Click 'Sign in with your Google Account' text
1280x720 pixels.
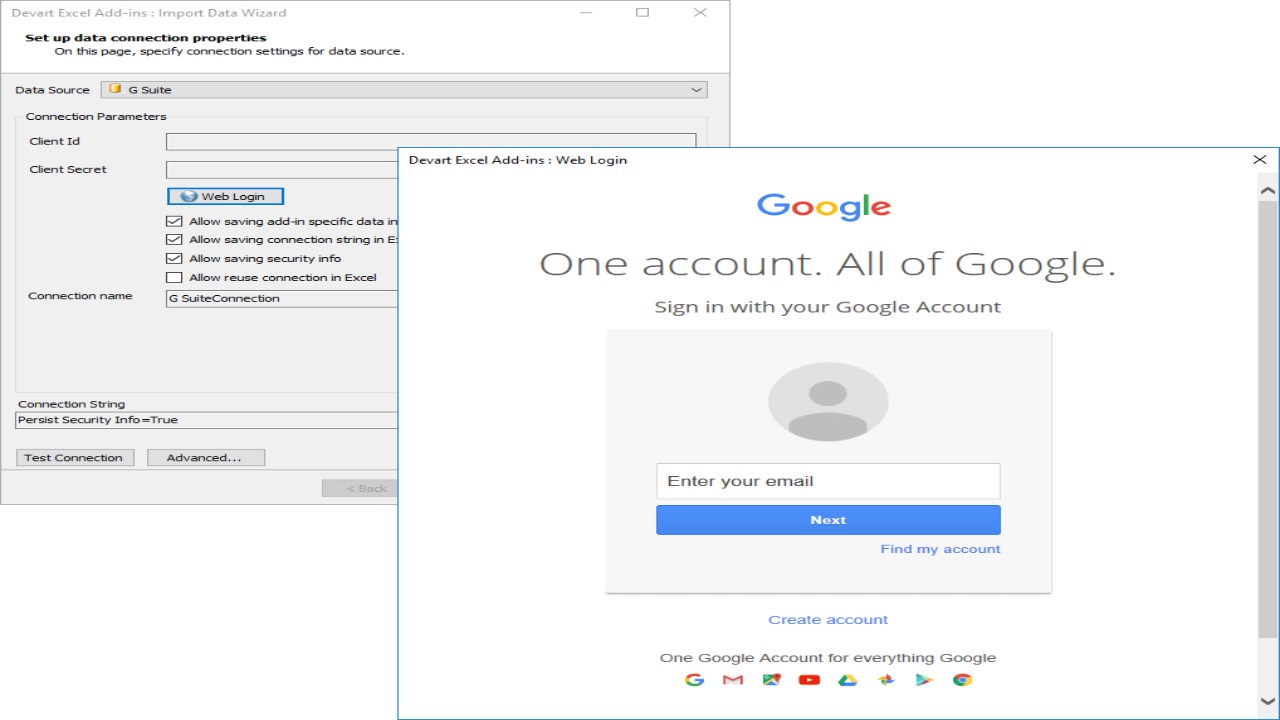[x=828, y=307]
